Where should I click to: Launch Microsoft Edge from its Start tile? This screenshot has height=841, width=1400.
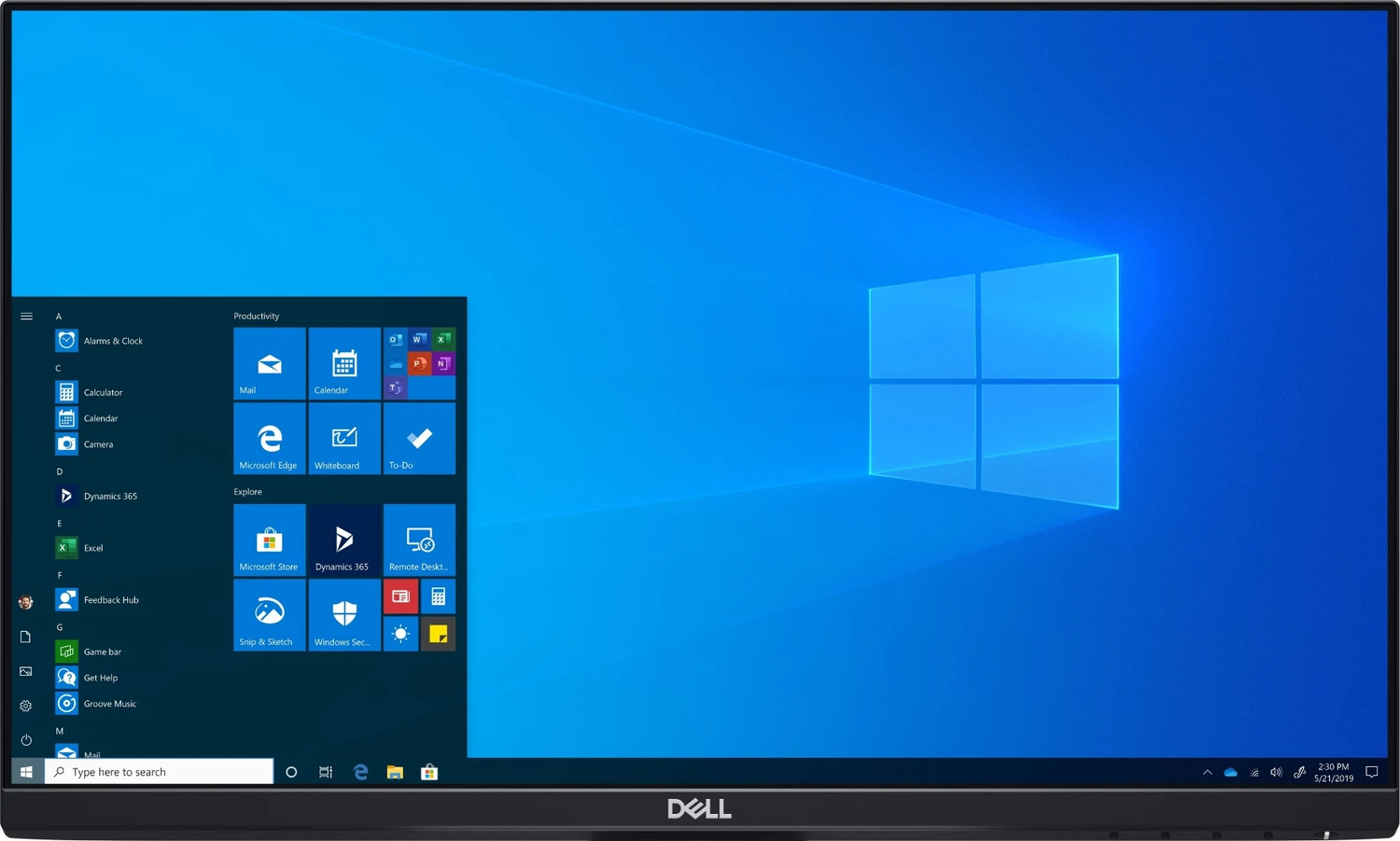[x=269, y=438]
